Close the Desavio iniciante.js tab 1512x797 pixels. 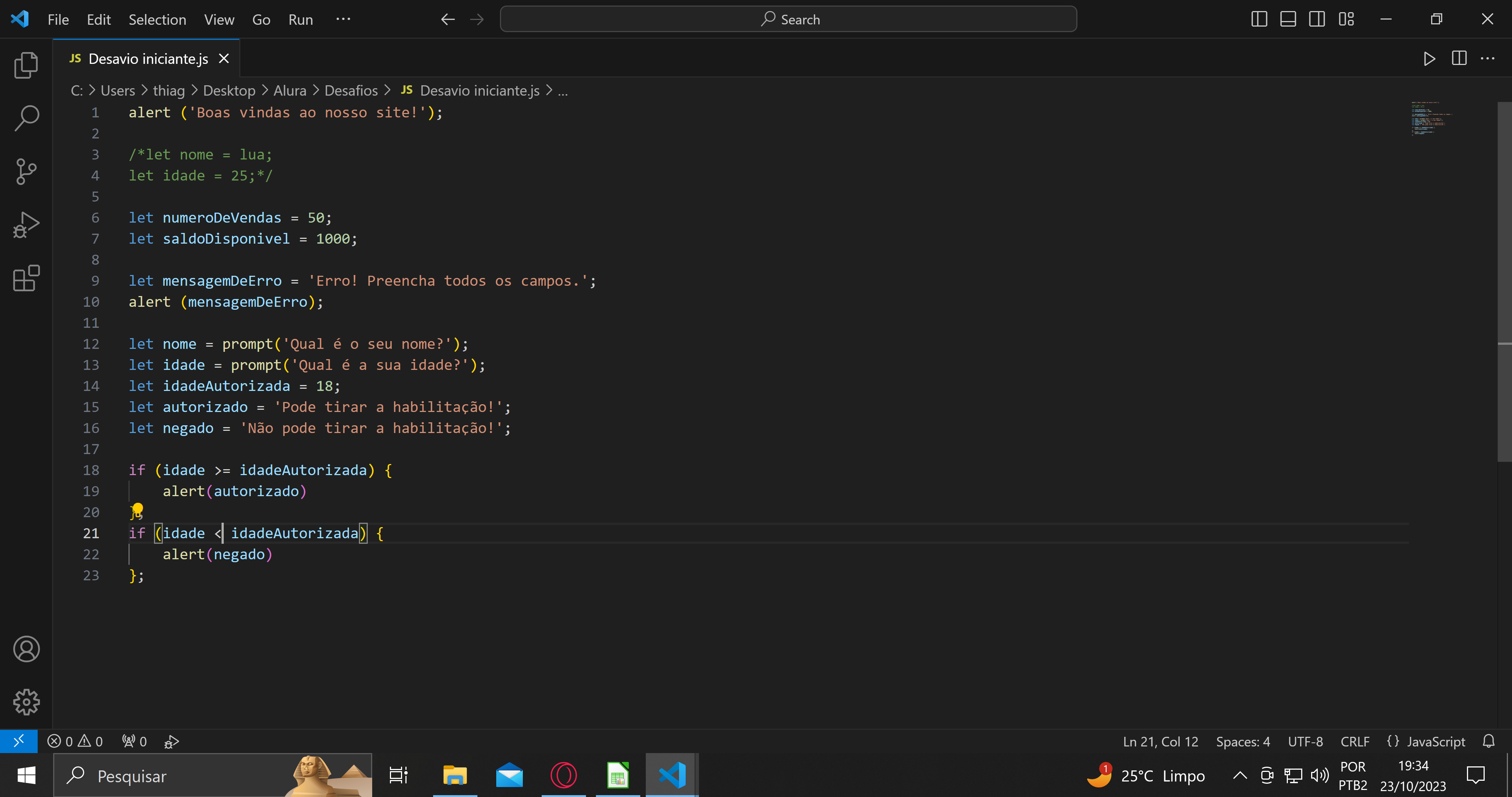point(224,59)
